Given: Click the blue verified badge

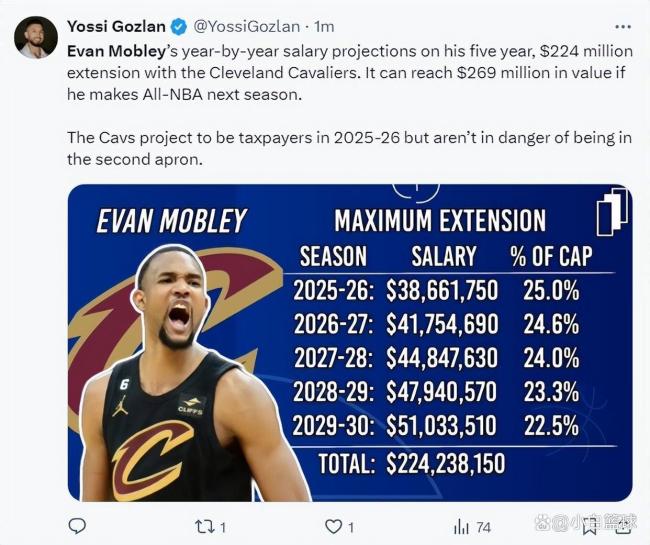Looking at the screenshot, I should pos(179,27).
